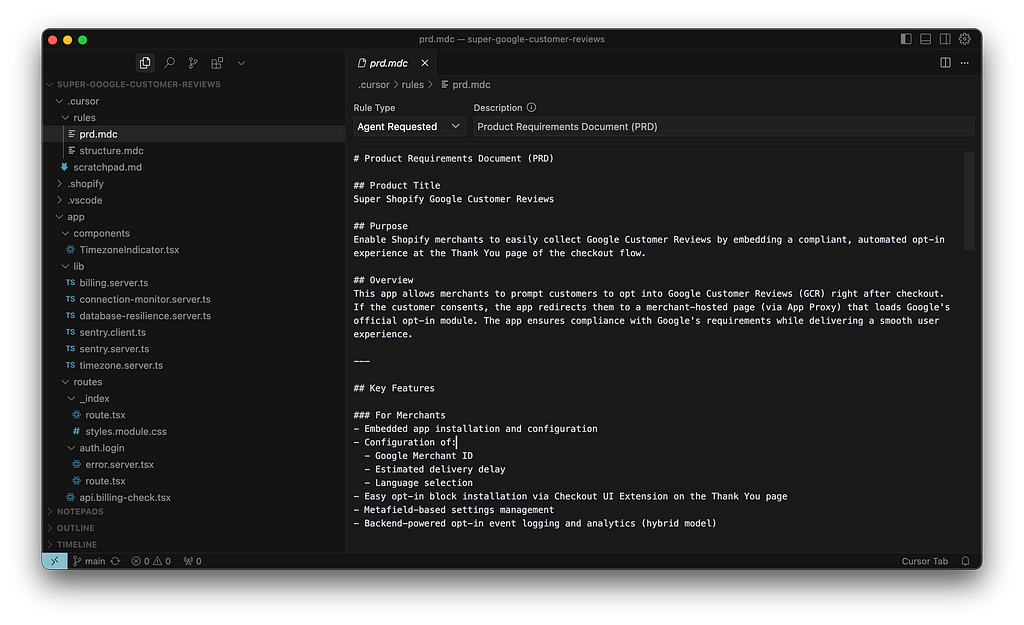Expand the NOTEPADS section
This screenshot has height=625, width=1024.
pos(80,511)
